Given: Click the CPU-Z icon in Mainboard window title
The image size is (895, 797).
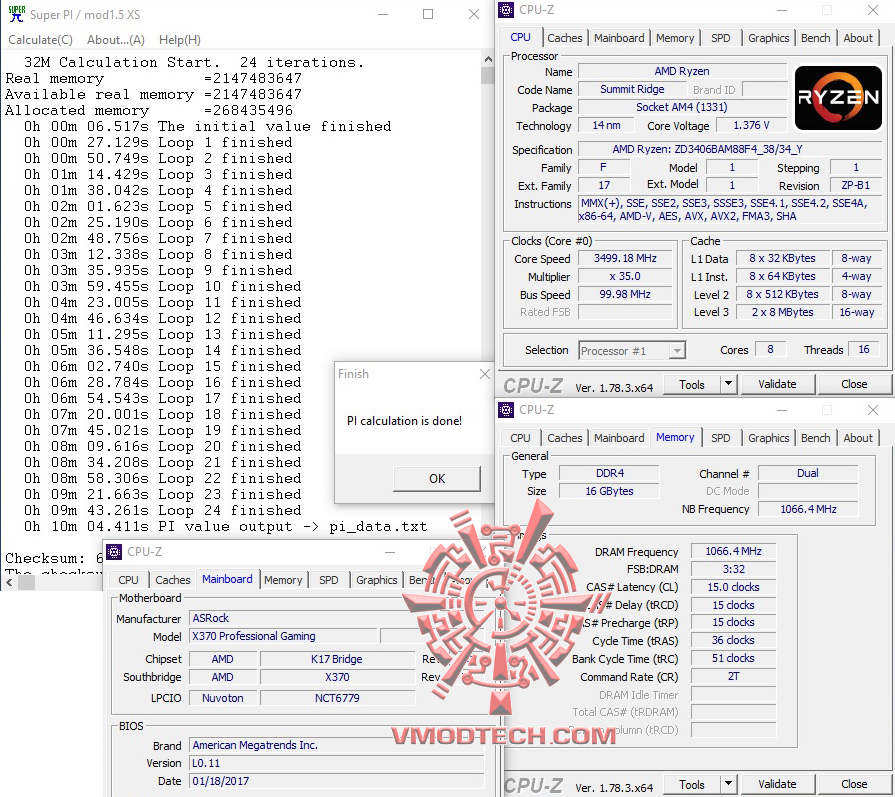Looking at the screenshot, I should click(114, 552).
